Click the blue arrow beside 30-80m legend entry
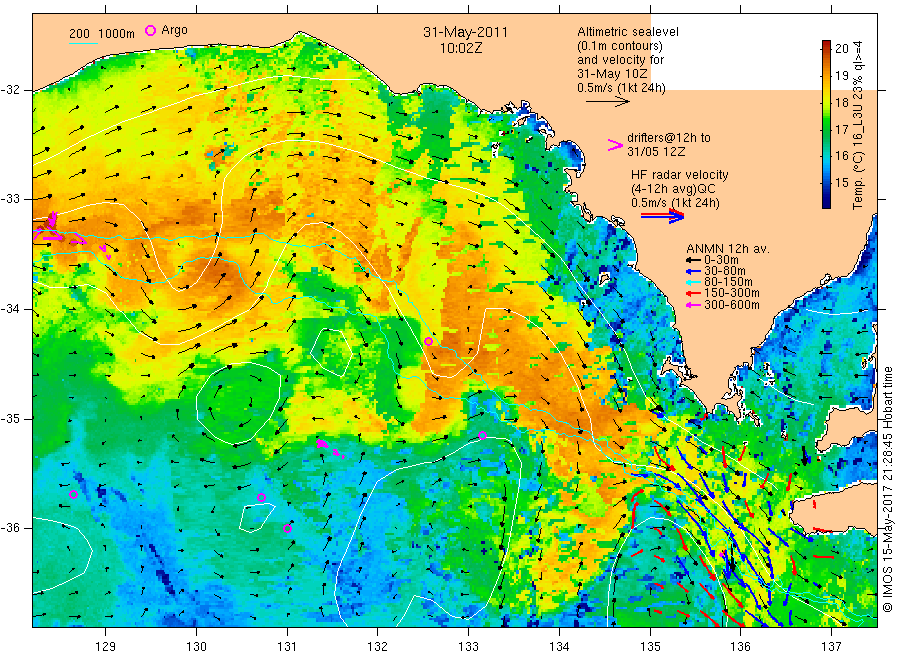Viewport: 900px width, 660px height. [x=693, y=271]
